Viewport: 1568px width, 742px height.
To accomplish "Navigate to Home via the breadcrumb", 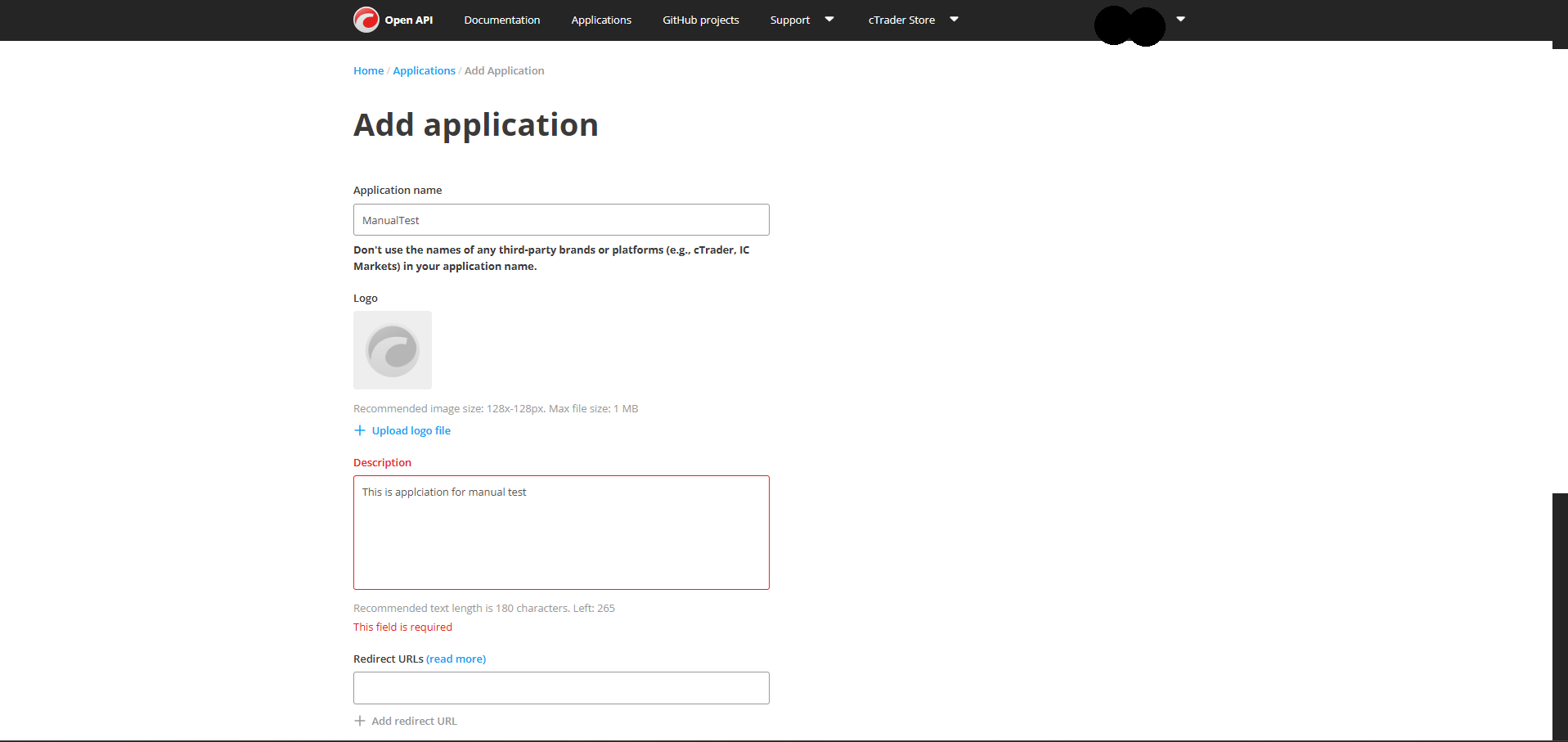I will [368, 70].
